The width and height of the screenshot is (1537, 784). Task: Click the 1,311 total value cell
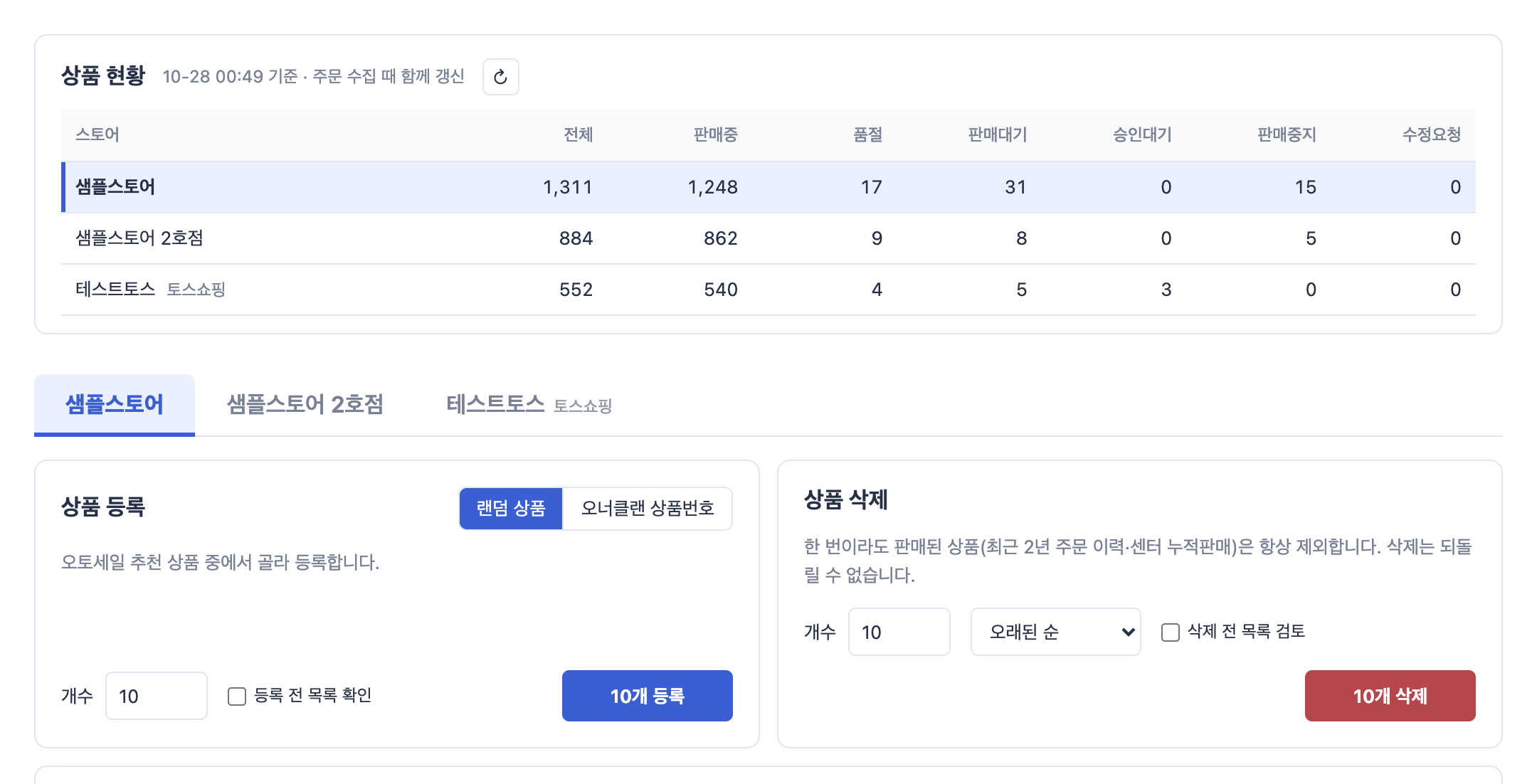[x=568, y=187]
